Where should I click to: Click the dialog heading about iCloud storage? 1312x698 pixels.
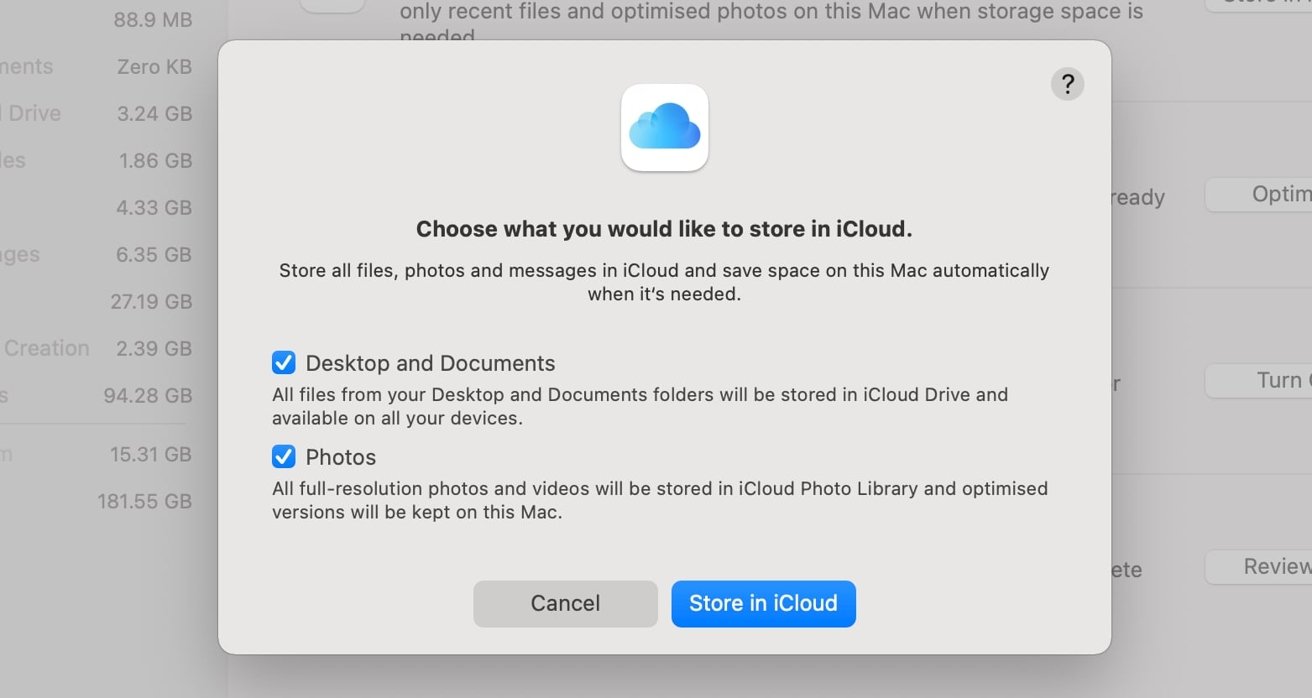click(x=664, y=229)
